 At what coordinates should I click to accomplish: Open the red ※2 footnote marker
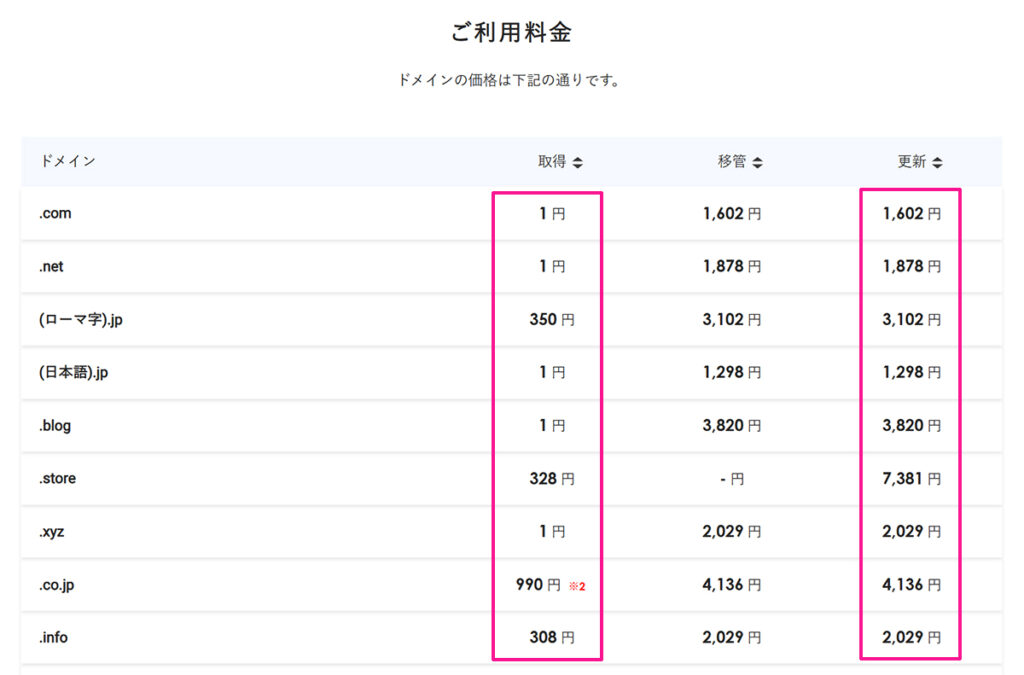click(576, 586)
